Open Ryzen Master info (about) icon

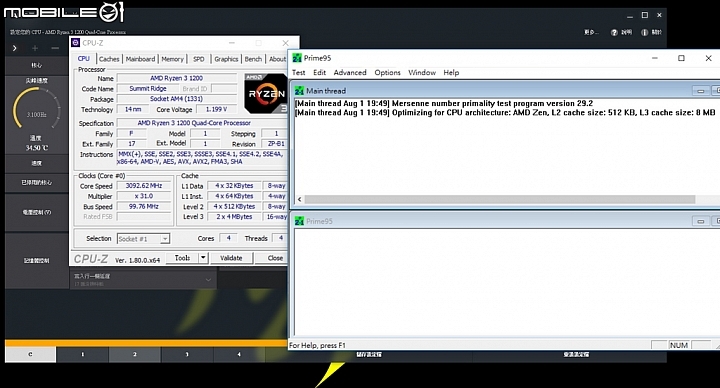tap(644, 33)
